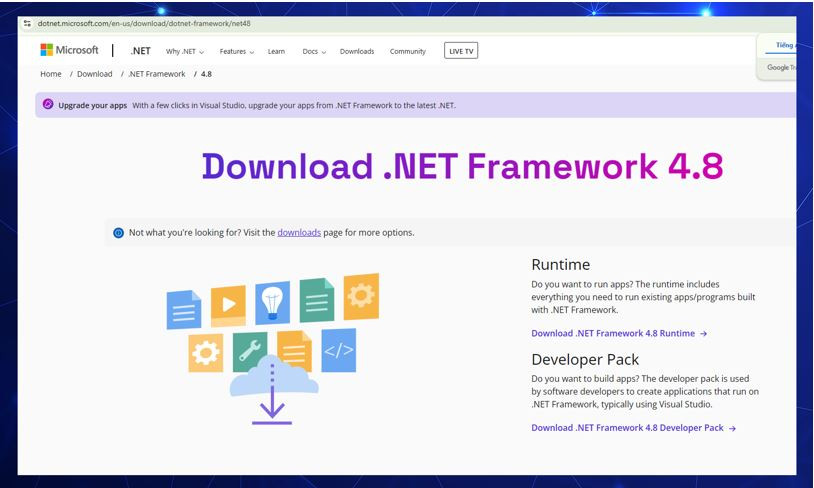Screen dimensions: 814x488
Task: Click the blue info icon beside notice
Action: (118, 233)
